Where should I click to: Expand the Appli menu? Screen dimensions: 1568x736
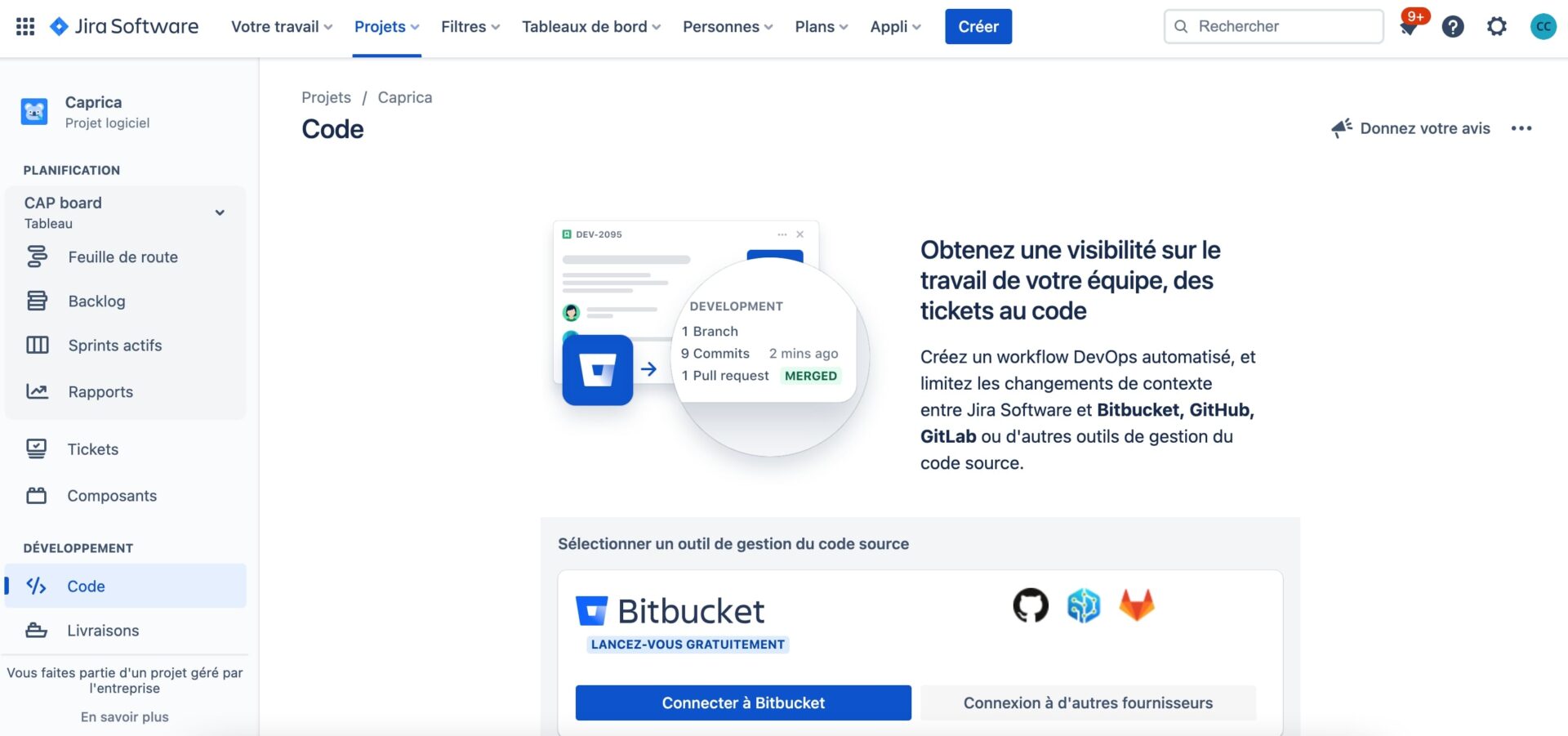(x=896, y=26)
